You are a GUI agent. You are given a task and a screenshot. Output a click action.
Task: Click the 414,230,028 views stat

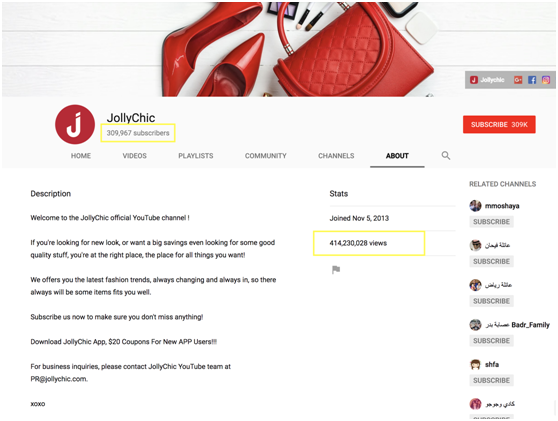click(x=358, y=243)
